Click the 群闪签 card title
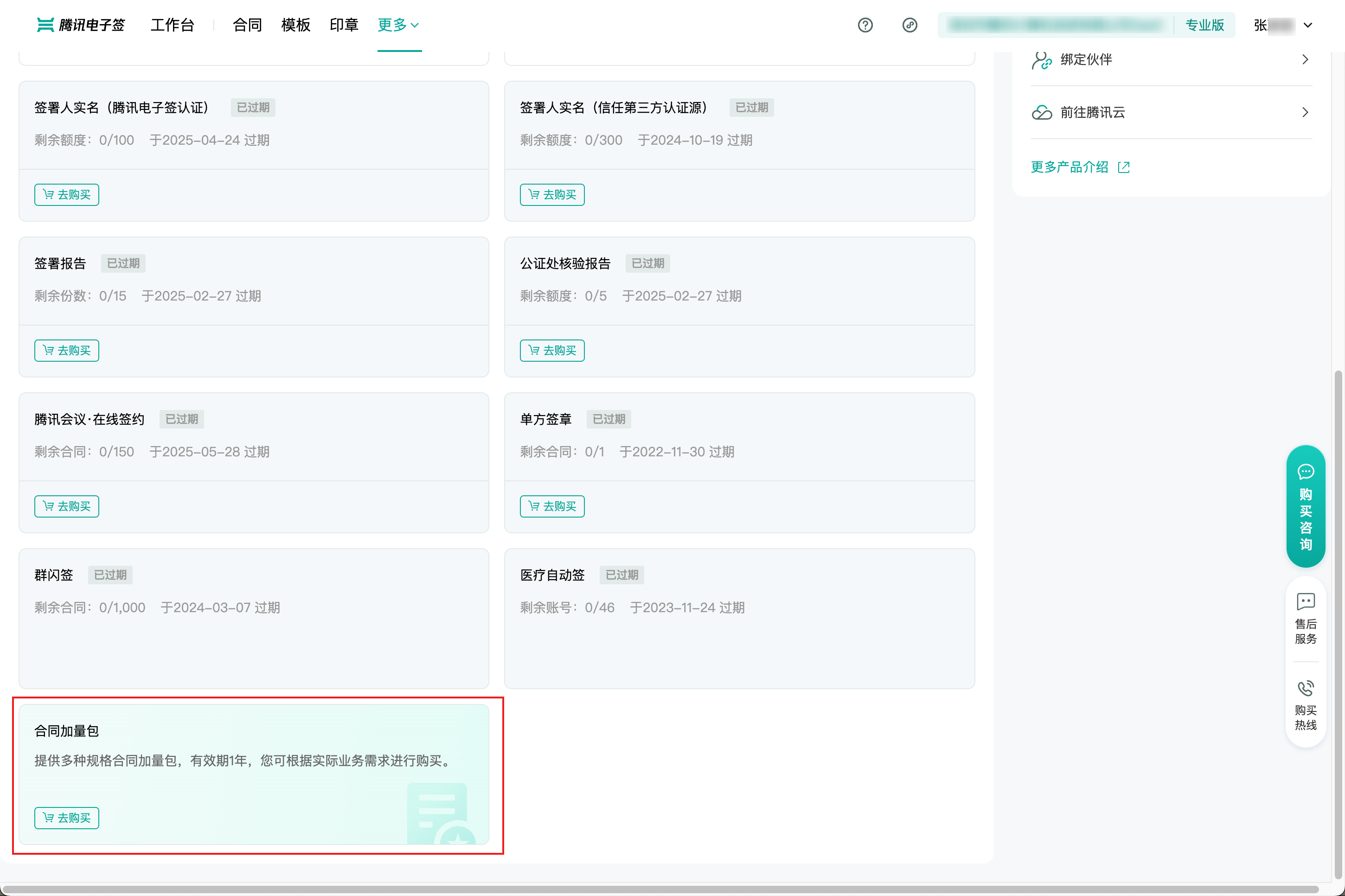 point(54,575)
